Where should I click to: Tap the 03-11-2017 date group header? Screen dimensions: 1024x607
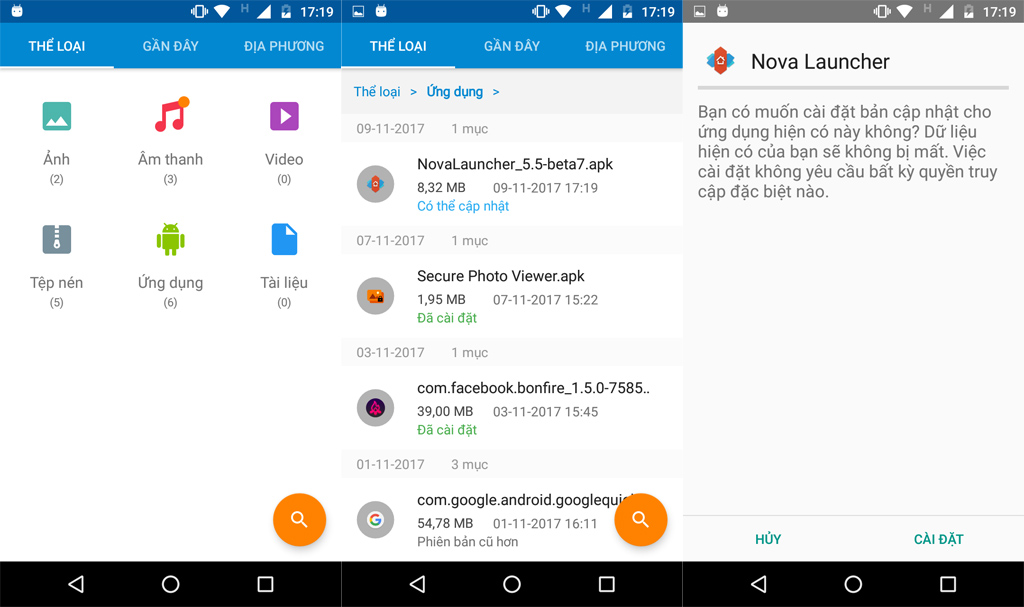click(512, 352)
